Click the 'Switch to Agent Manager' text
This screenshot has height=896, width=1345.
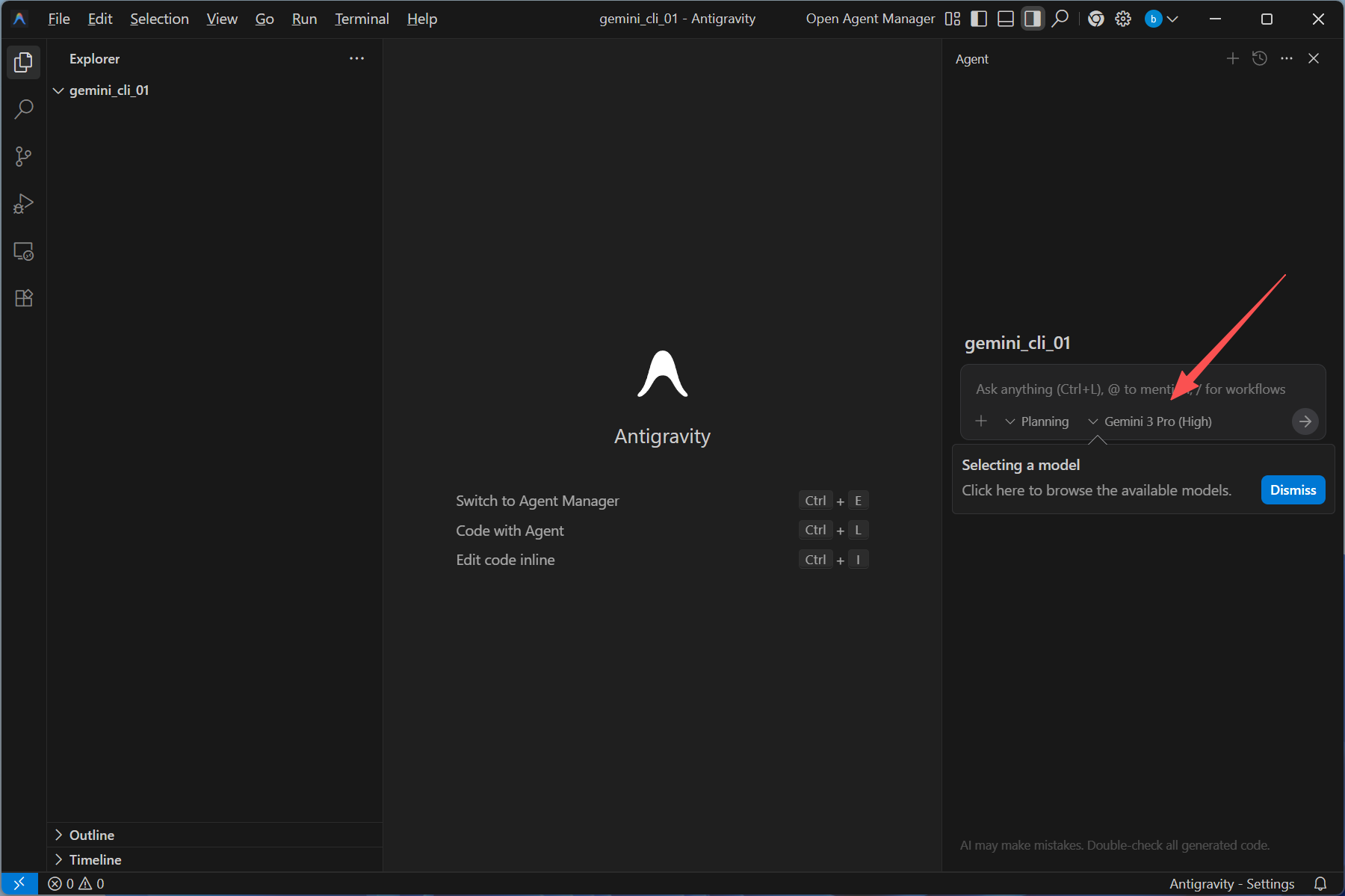click(x=537, y=501)
